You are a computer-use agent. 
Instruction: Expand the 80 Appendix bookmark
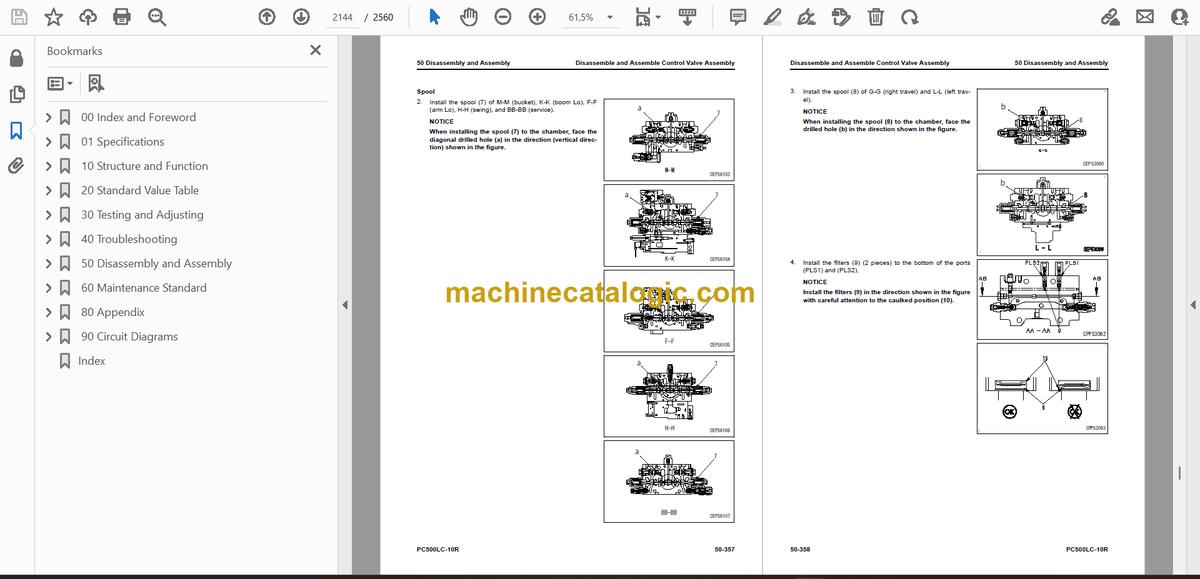48,312
